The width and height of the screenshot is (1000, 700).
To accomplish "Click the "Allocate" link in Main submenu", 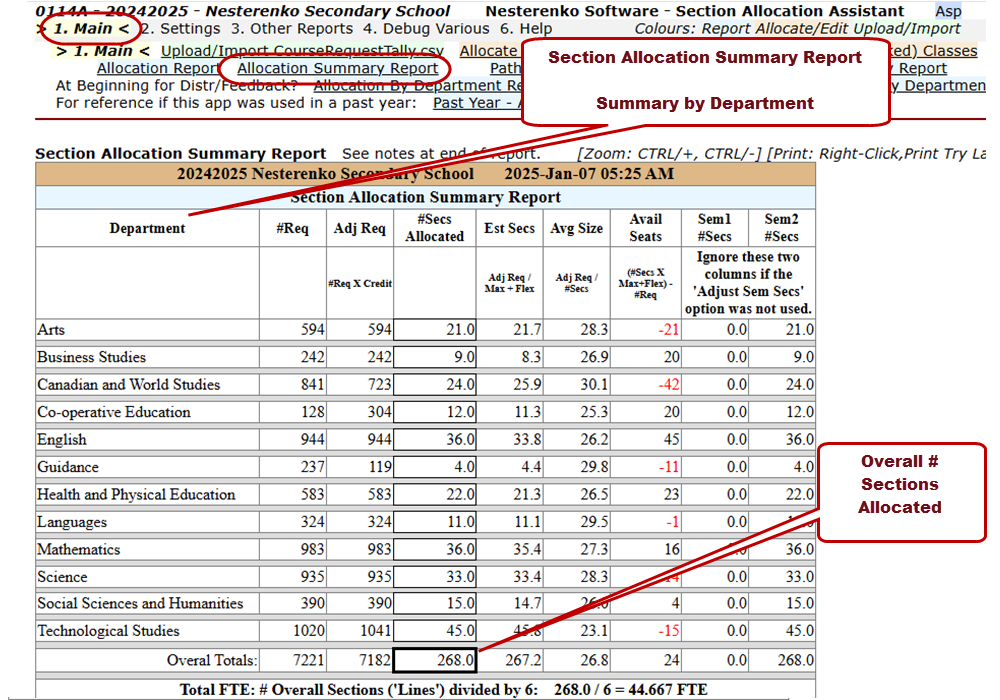I will coord(488,51).
